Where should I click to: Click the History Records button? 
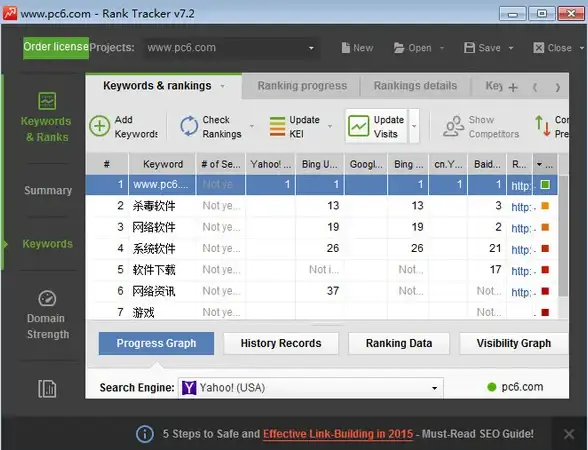(x=281, y=344)
